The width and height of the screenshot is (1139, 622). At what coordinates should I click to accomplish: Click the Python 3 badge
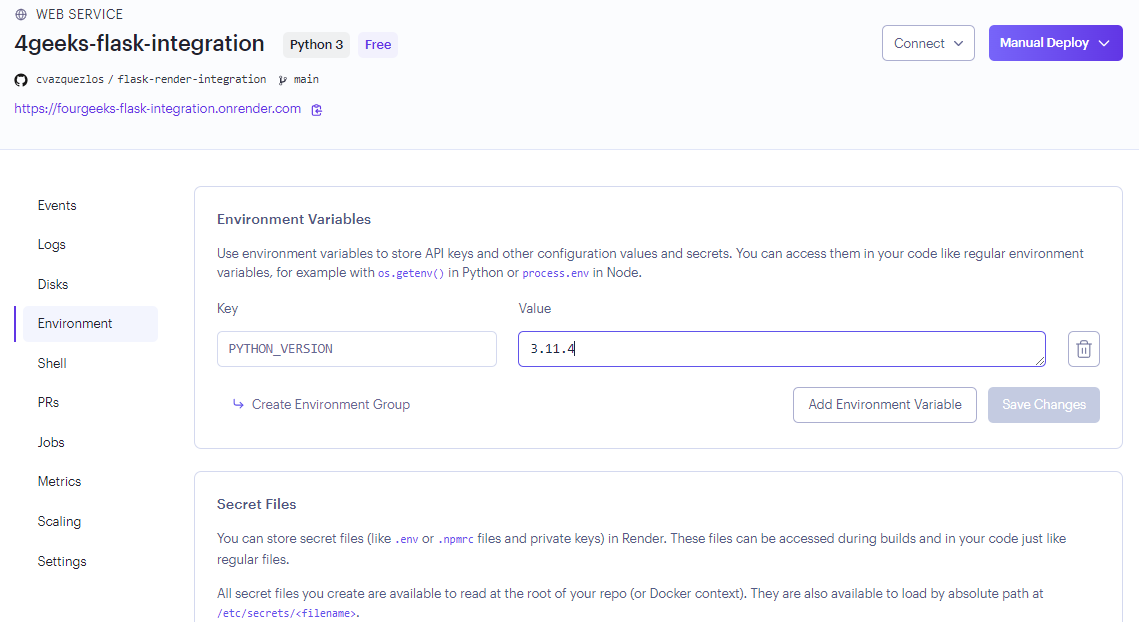click(316, 45)
